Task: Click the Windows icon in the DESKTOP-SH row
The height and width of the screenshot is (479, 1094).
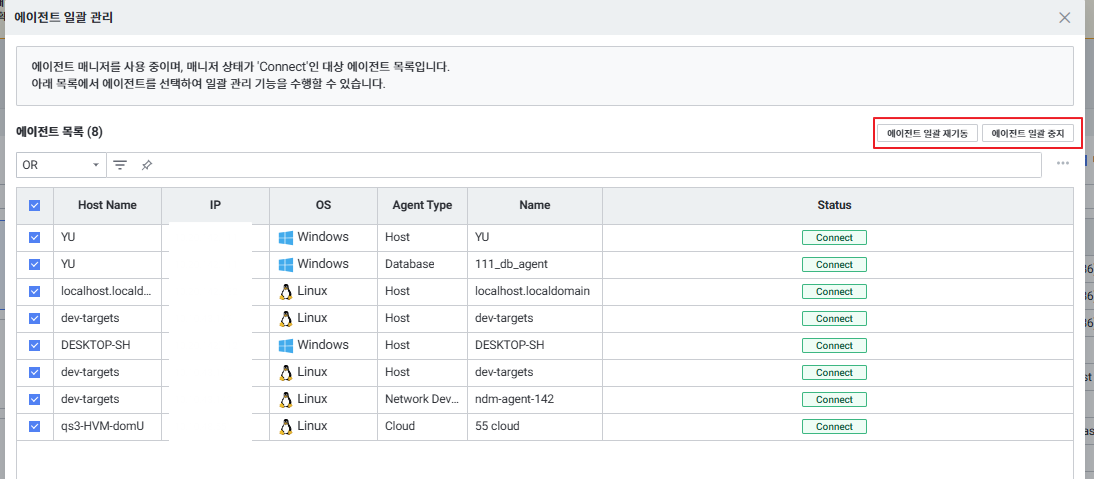Action: [286, 345]
